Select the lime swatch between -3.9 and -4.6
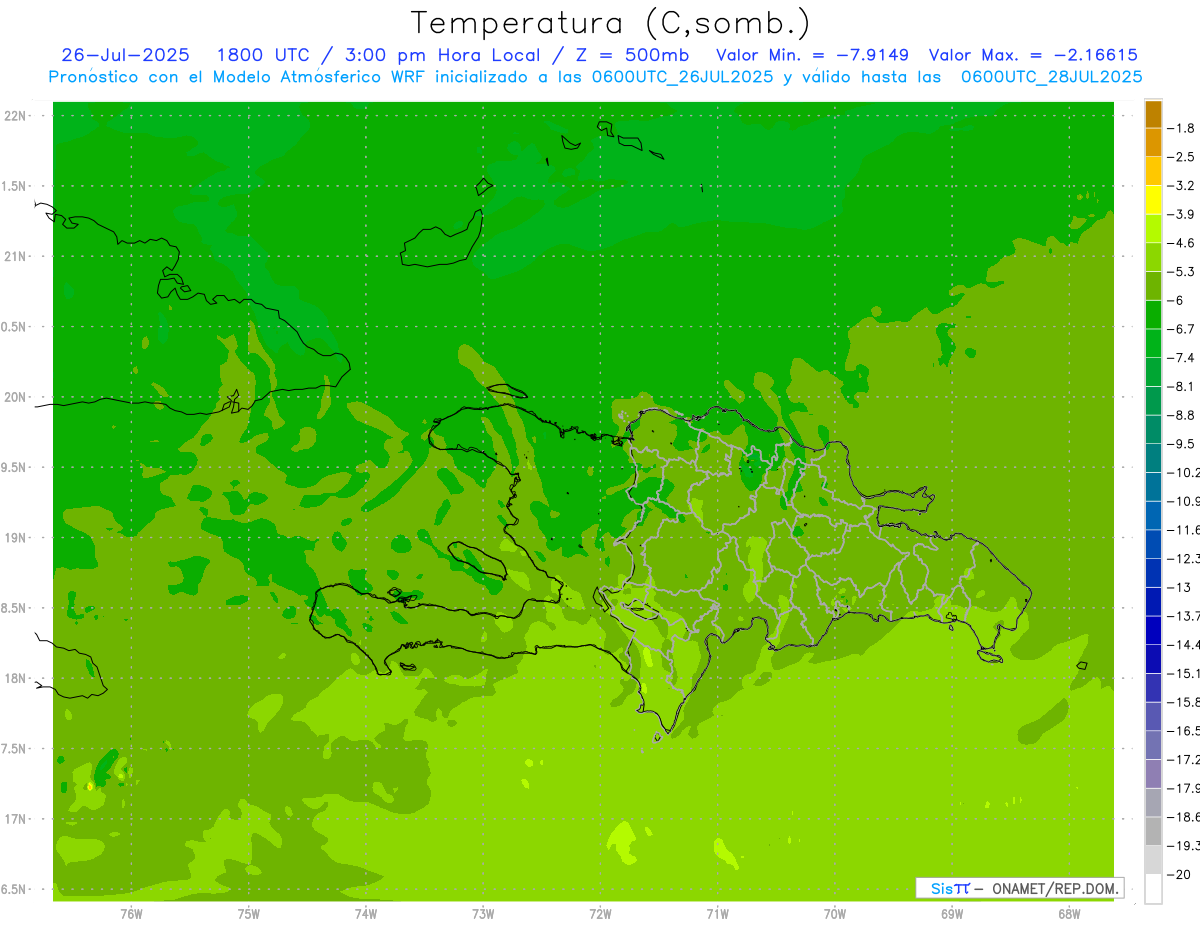Screen dimensions: 1200x927 coord(1153,229)
